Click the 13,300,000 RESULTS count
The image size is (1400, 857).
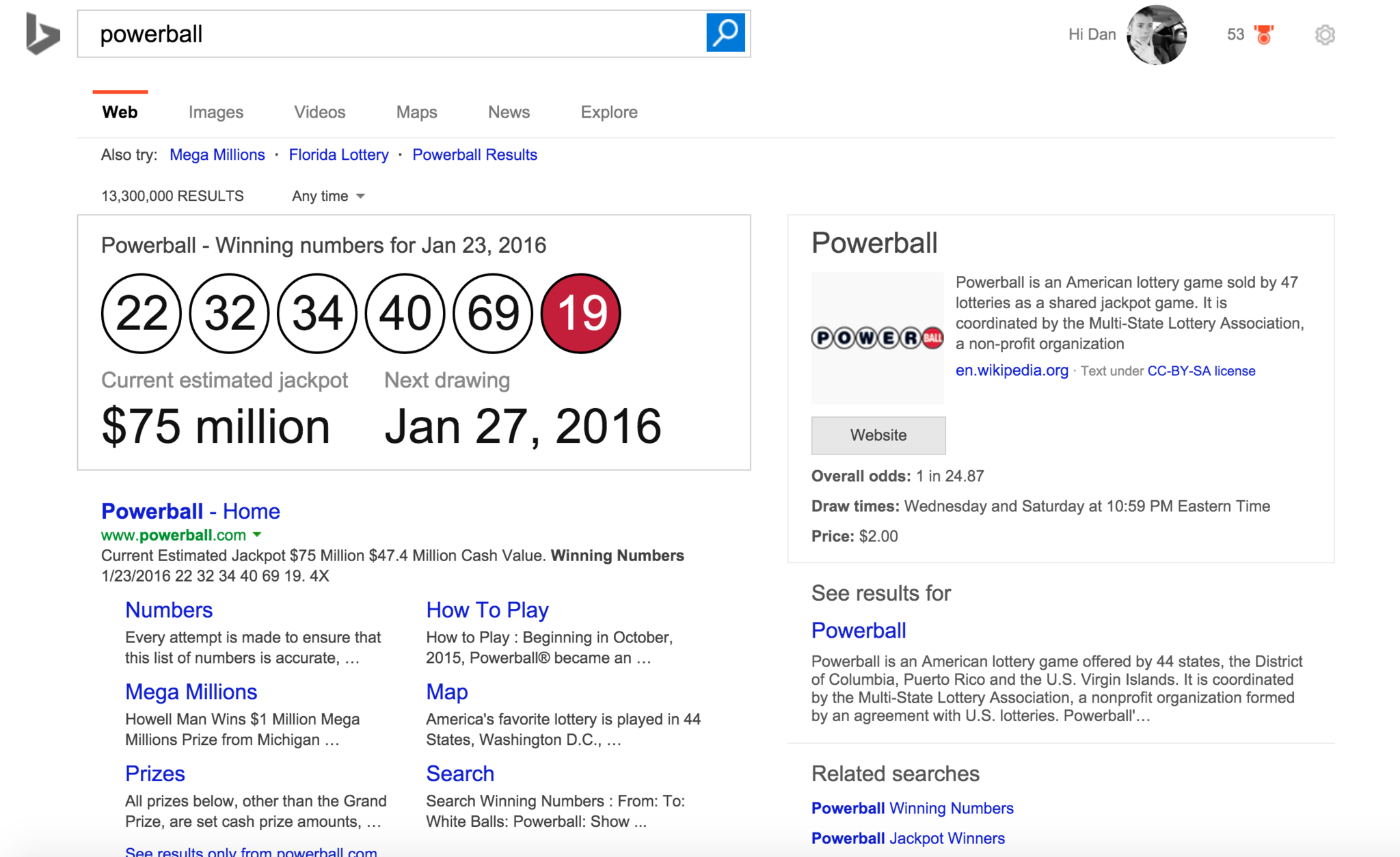[x=172, y=196]
